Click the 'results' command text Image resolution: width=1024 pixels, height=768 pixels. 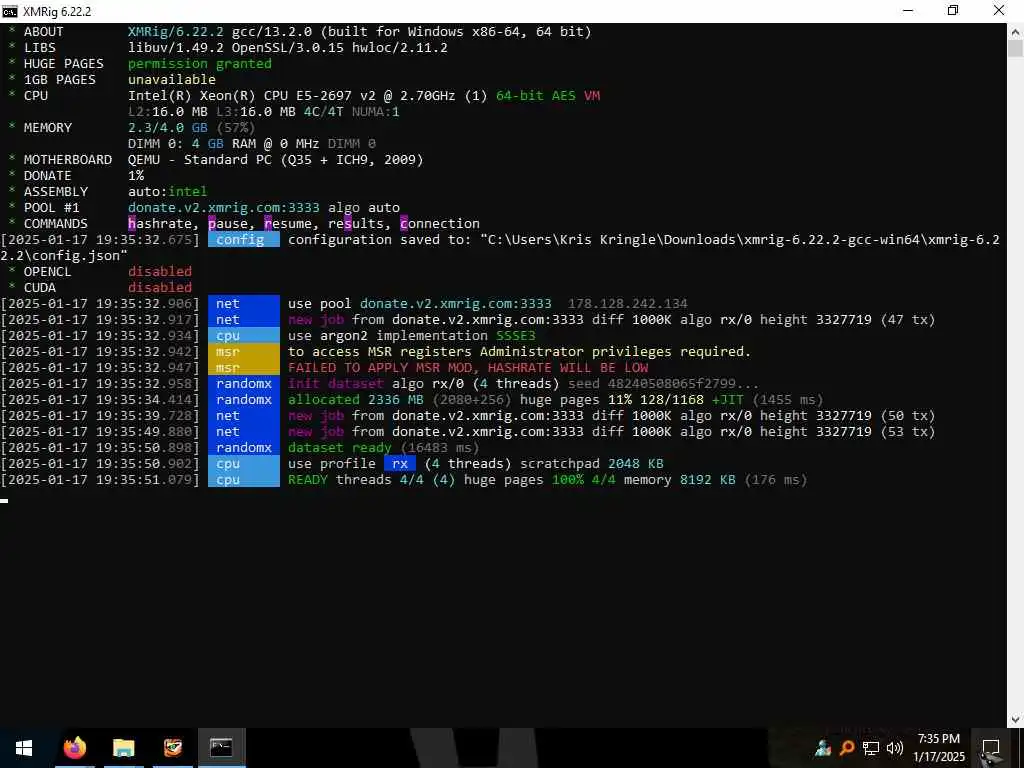click(x=356, y=223)
